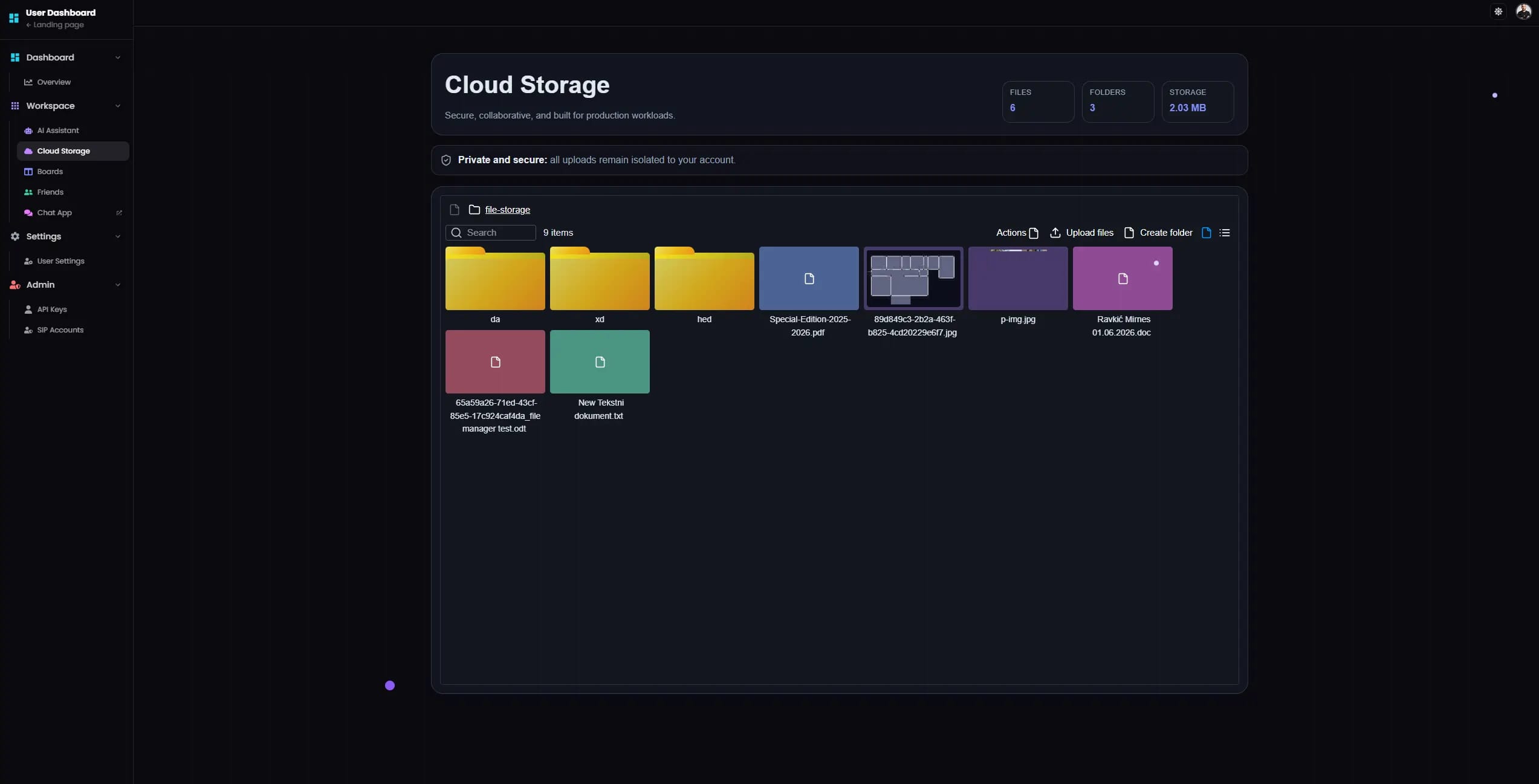The image size is (1539, 784).
Task: Switch to list view icon
Action: coord(1225,233)
